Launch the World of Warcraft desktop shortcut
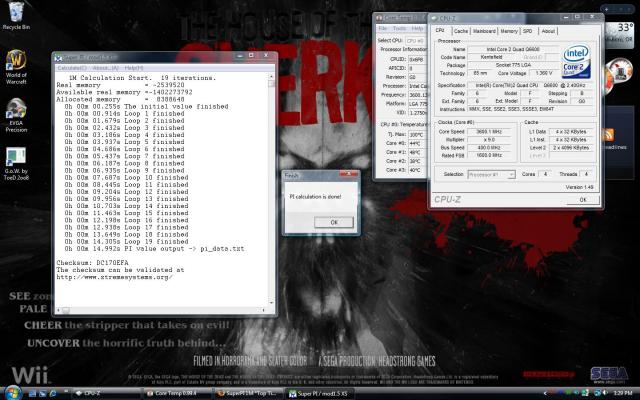The image size is (640, 400). click(16, 67)
